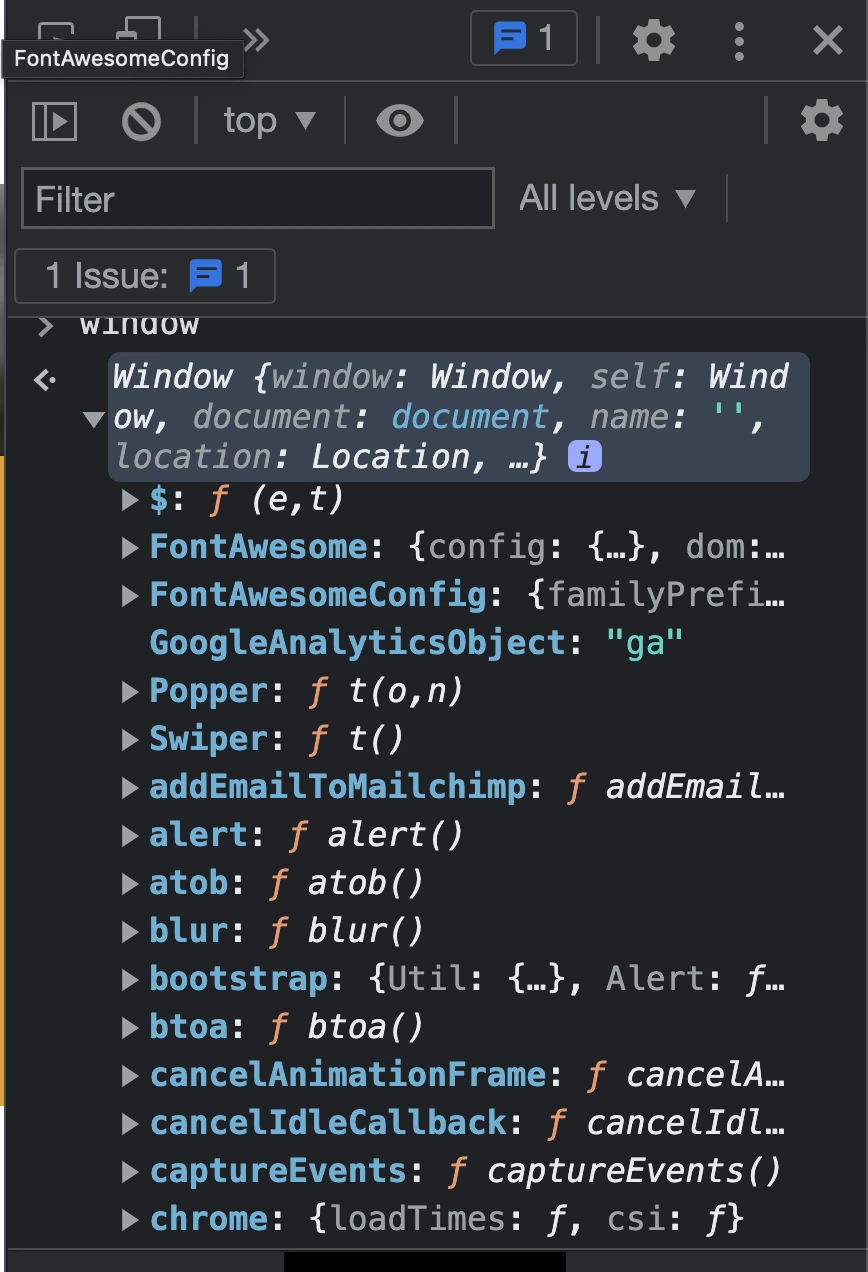Click the alert property name
Viewport: 868px width, 1272px height.
point(198,835)
